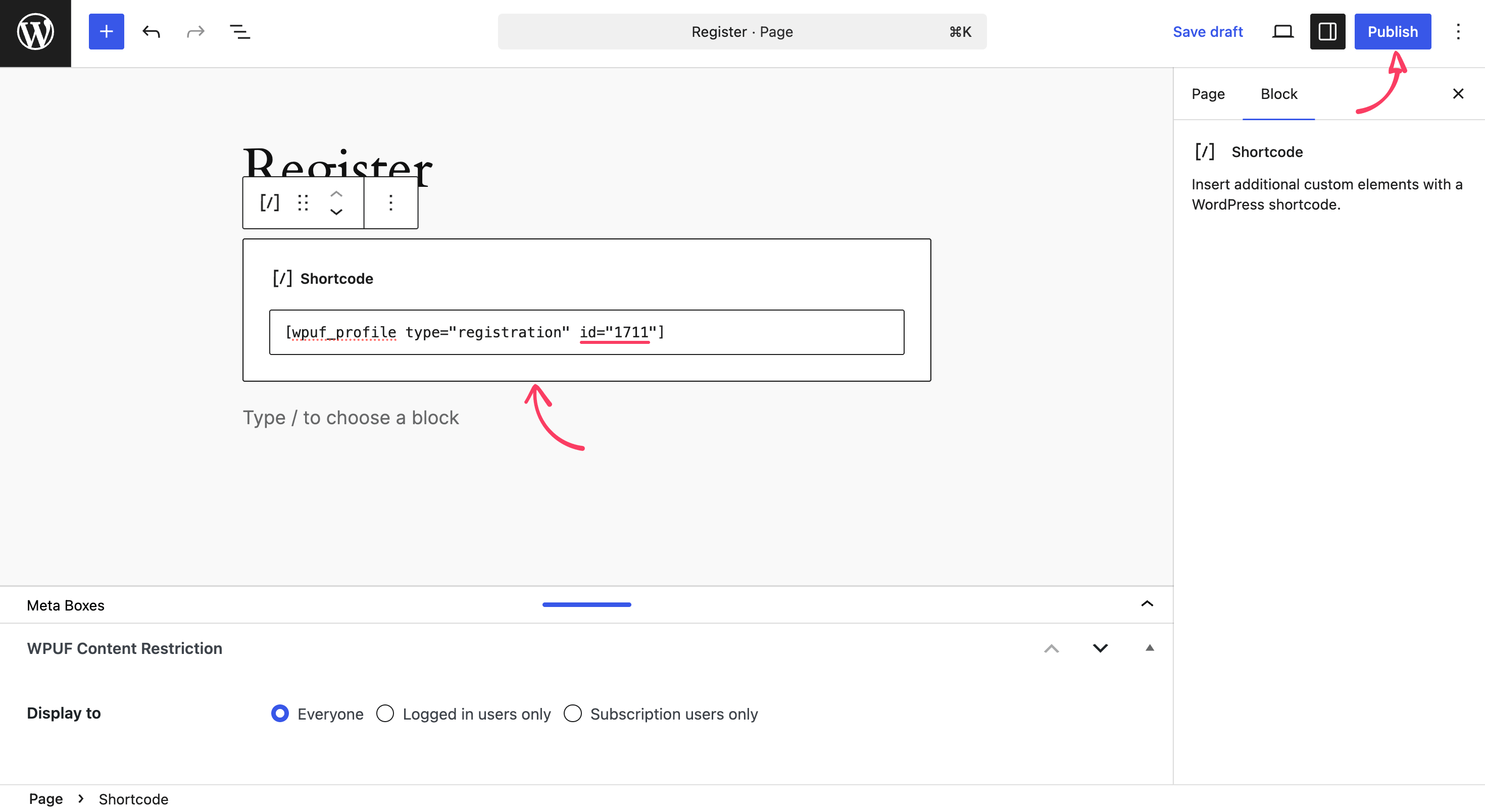Toggle the settings sidebar panel
This screenshot has width=1485, height=812.
click(1327, 32)
